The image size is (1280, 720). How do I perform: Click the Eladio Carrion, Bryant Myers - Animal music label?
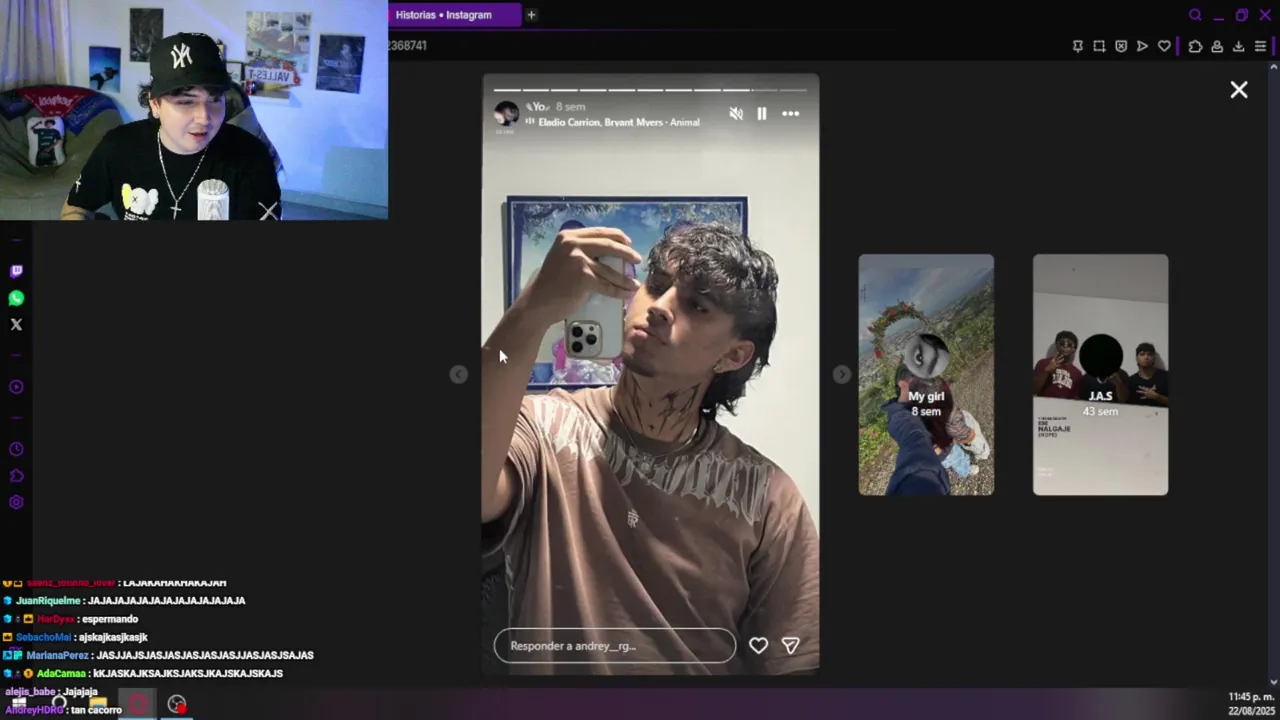click(x=619, y=122)
